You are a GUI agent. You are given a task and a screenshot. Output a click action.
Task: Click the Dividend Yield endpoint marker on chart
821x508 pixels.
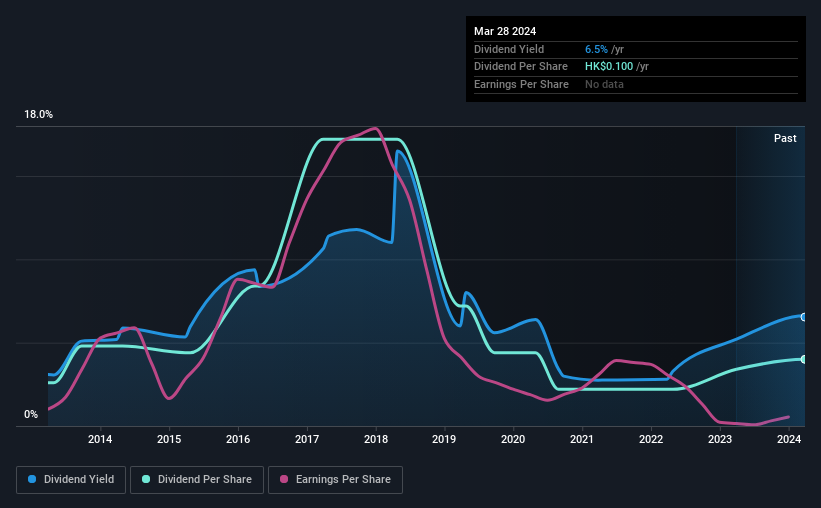(x=804, y=317)
